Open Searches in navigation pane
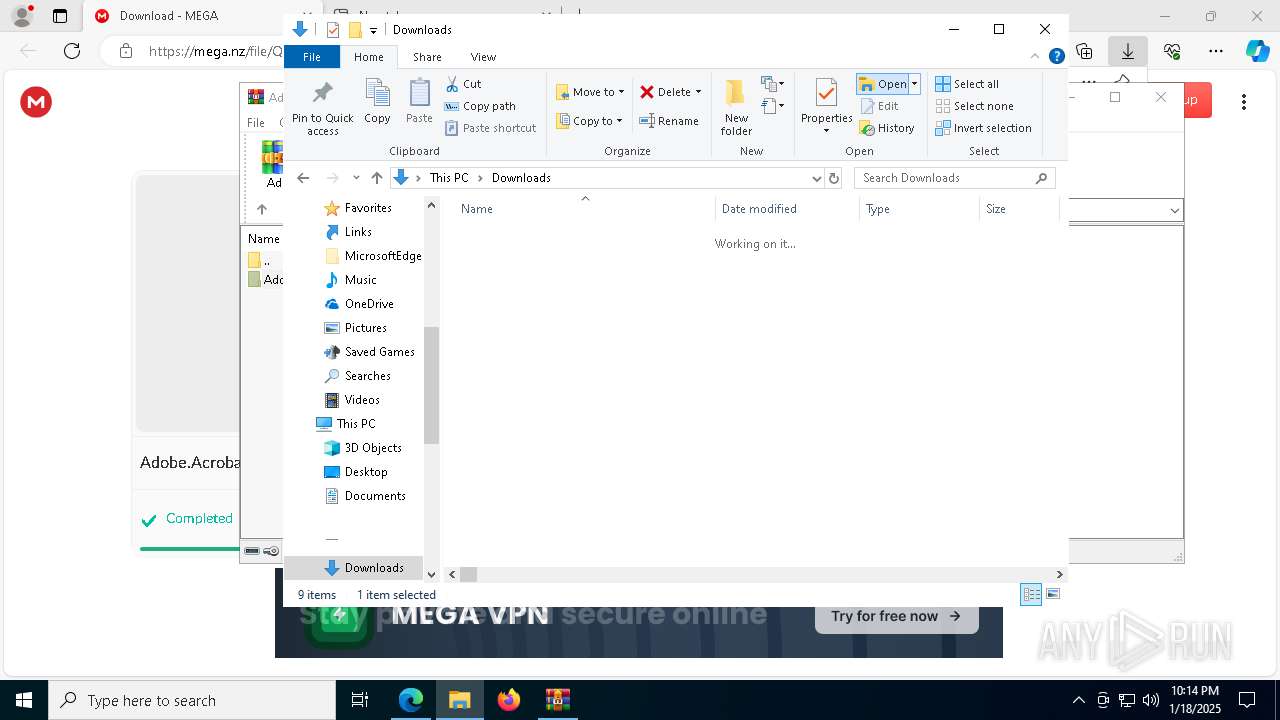Image resolution: width=1280 pixels, height=720 pixels. 357,376
